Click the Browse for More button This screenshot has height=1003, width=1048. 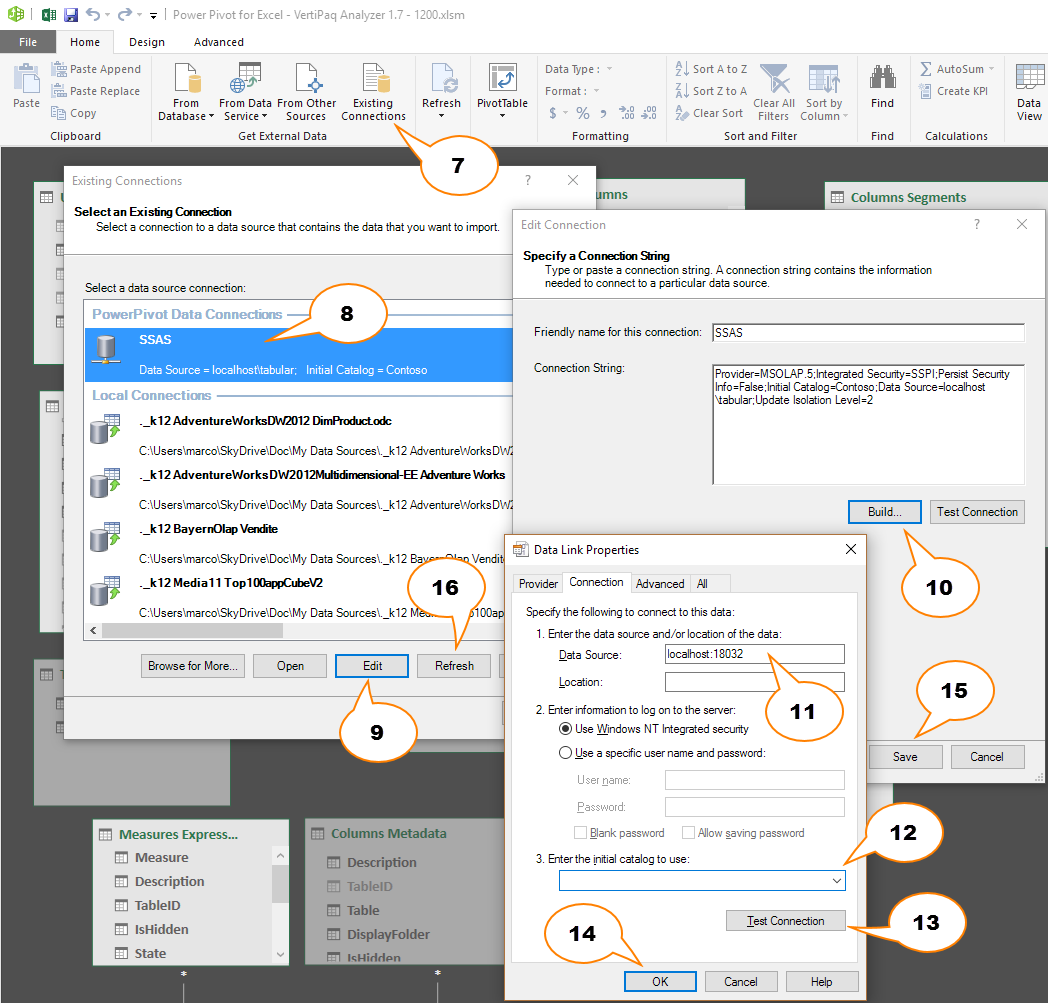click(192, 666)
